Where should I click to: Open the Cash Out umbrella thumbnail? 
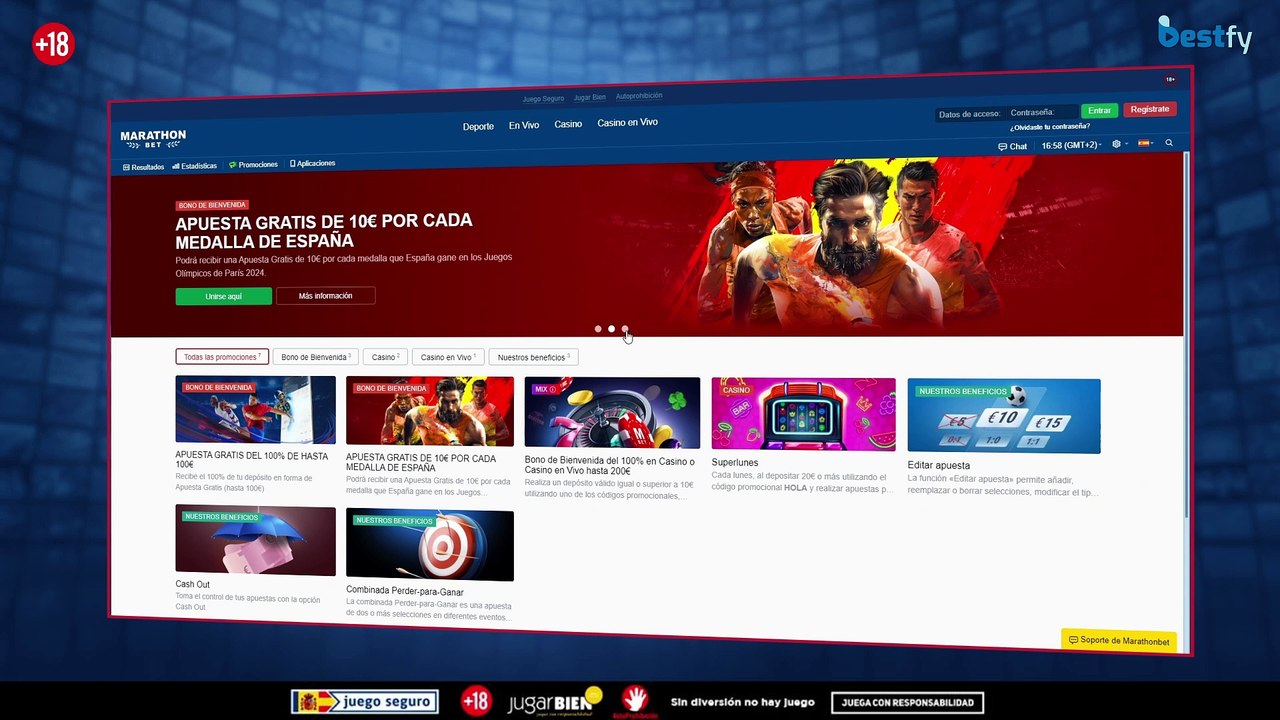click(x=255, y=540)
